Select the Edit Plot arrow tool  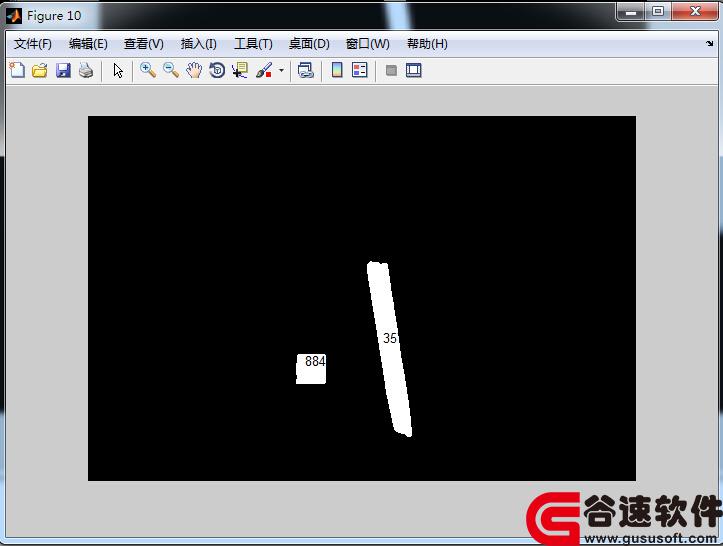[118, 71]
